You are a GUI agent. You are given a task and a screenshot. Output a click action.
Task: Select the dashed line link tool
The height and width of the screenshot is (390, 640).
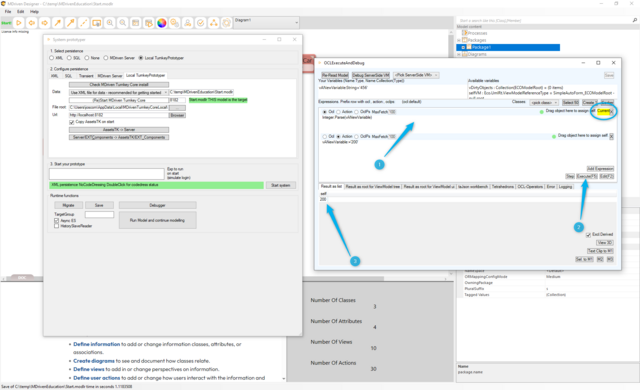click(84, 23)
